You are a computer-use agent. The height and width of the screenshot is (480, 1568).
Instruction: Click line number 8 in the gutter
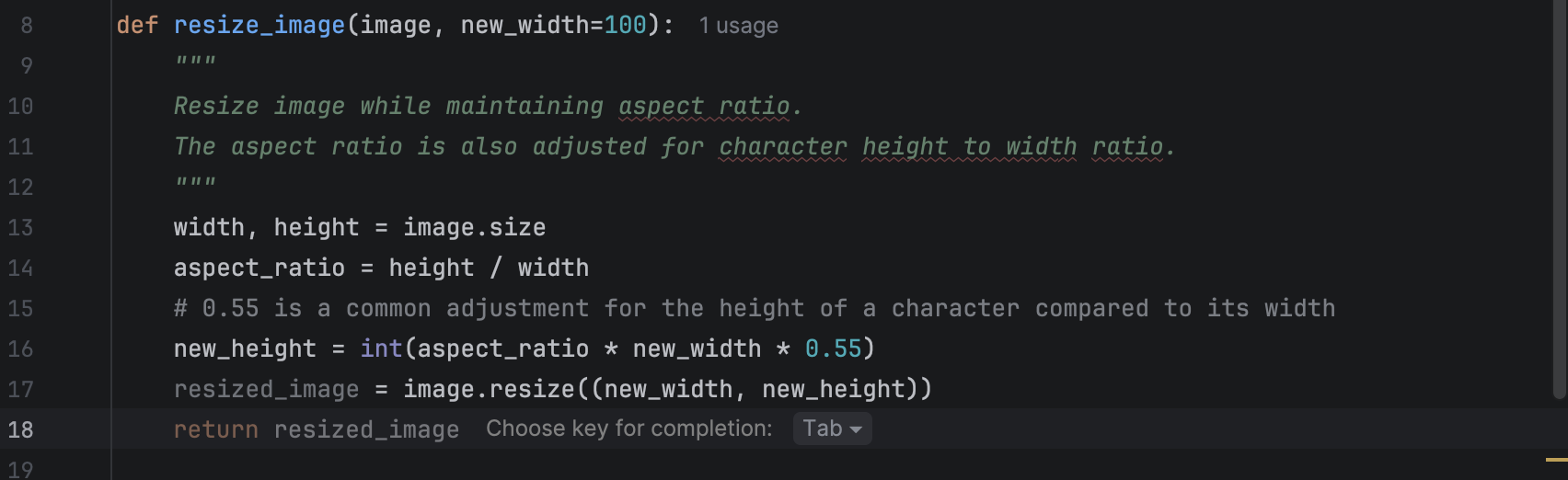pyautogui.click(x=27, y=26)
